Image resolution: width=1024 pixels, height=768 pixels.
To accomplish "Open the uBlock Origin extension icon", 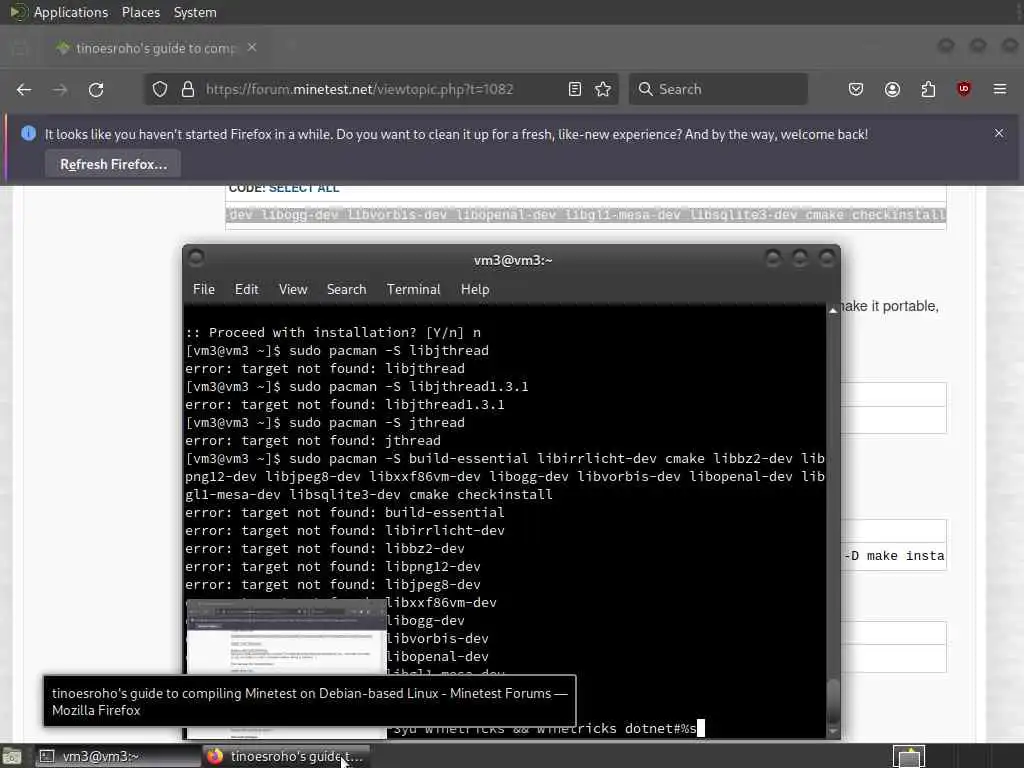I will (964, 89).
